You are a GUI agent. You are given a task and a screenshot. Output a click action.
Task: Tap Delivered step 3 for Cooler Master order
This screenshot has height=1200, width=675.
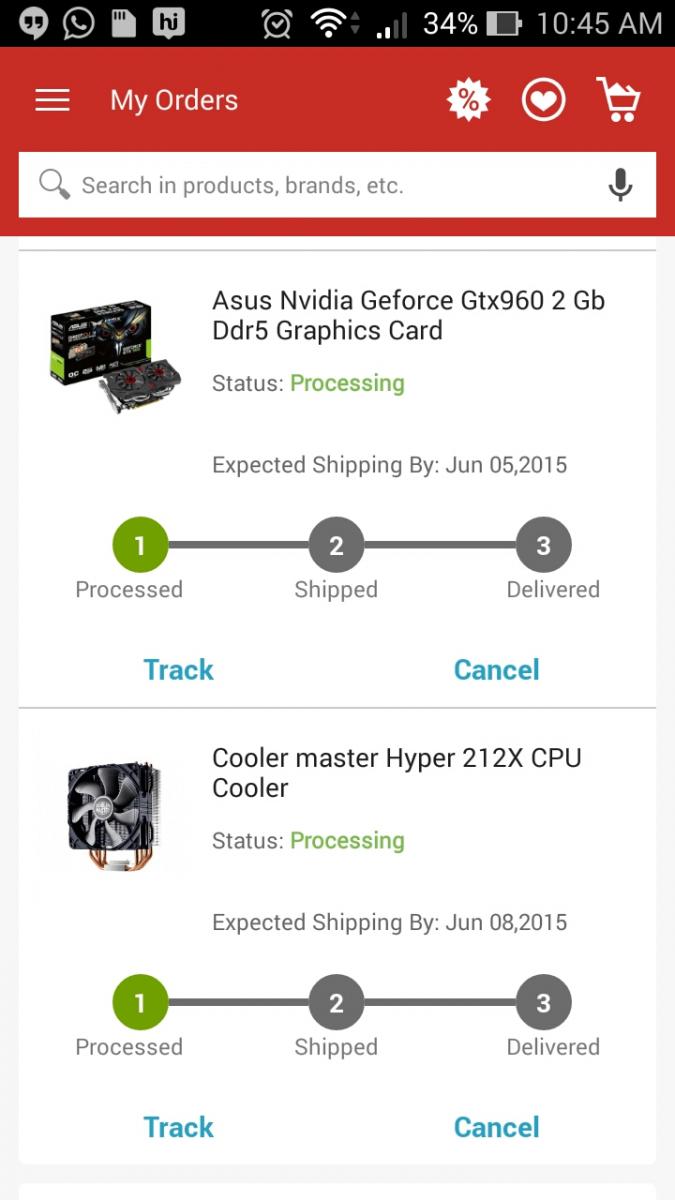(543, 1003)
